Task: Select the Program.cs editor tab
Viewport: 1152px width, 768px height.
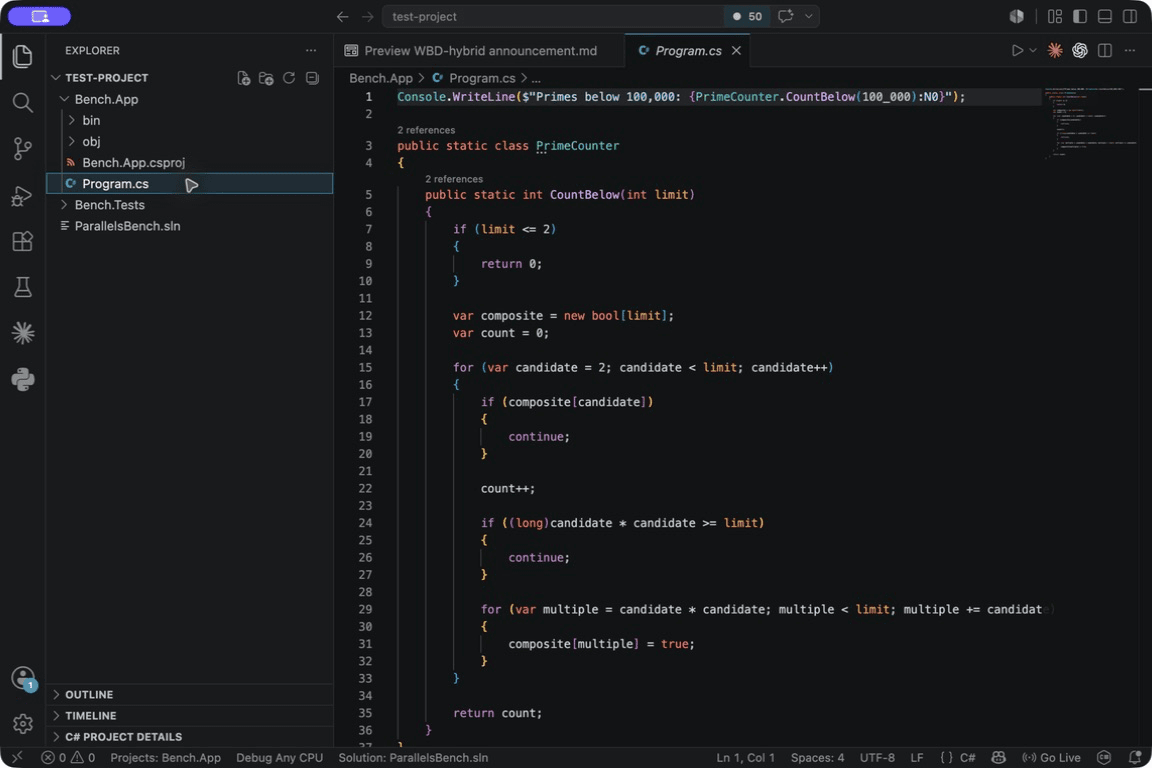Action: point(688,51)
